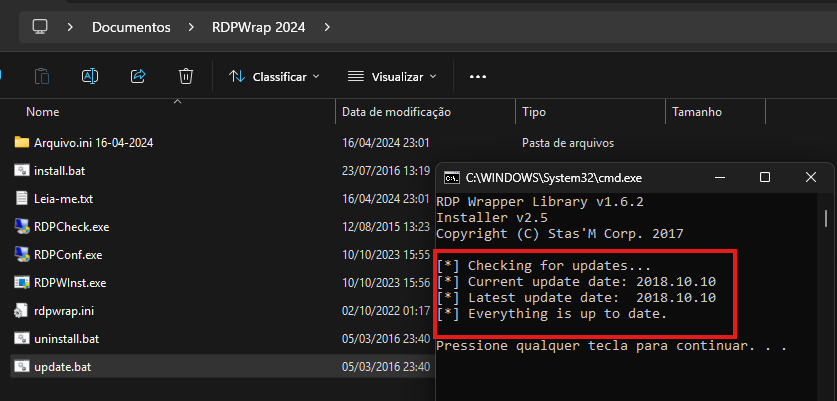Open the Classificar sort dropdown

274,76
